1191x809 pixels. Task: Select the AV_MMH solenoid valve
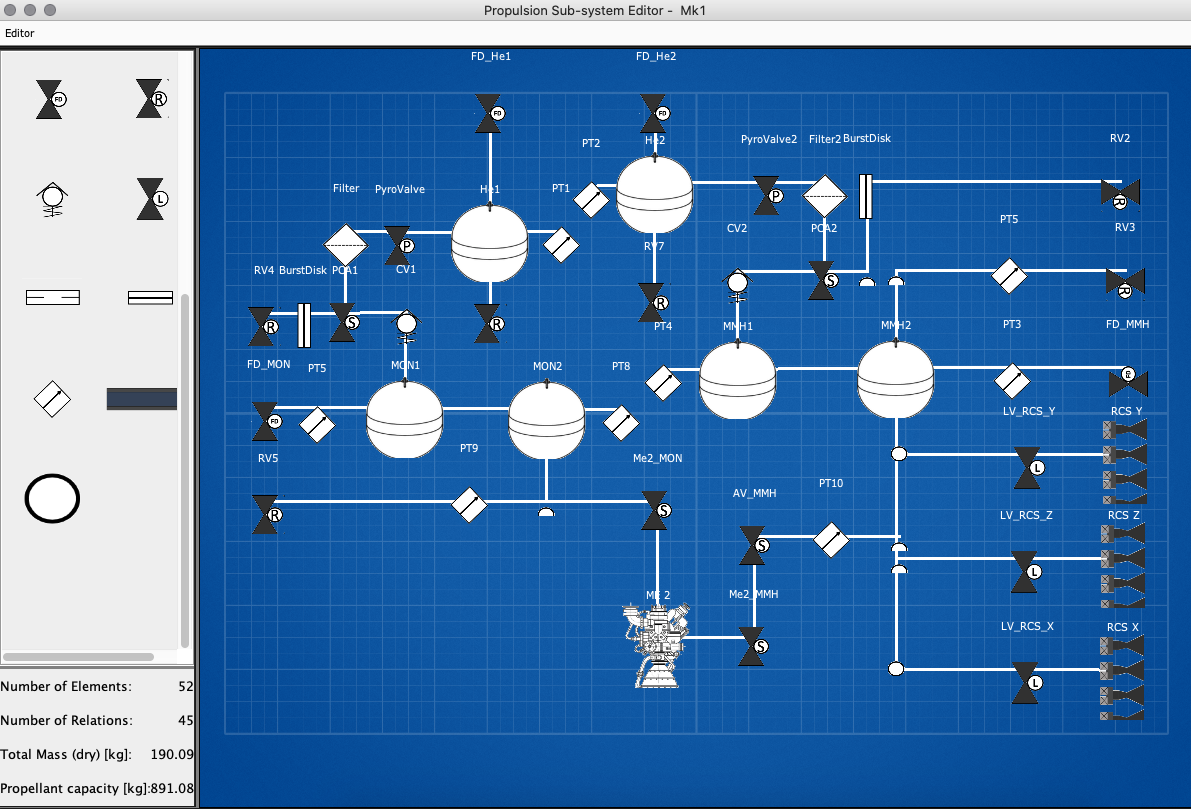tap(754, 545)
